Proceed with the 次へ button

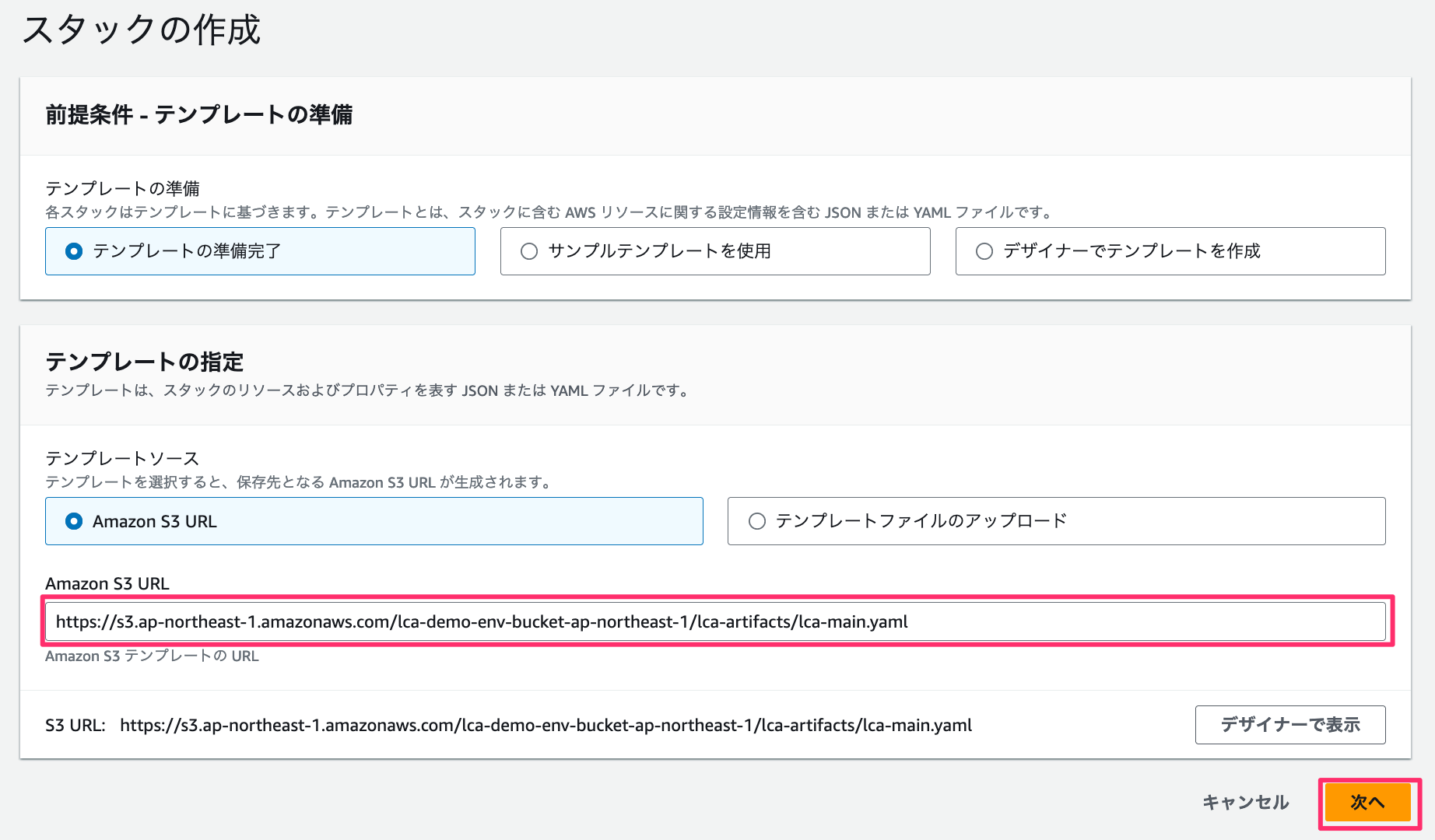click(x=1368, y=803)
